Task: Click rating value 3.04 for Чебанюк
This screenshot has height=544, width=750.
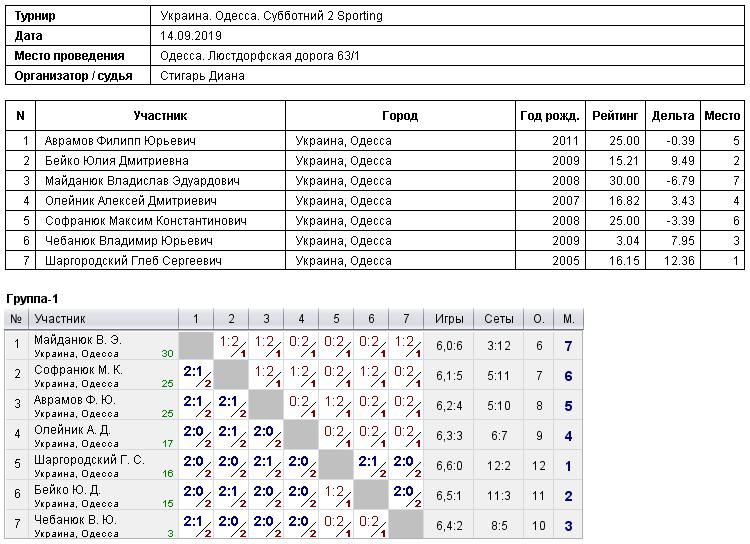Action: pyautogui.click(x=628, y=241)
